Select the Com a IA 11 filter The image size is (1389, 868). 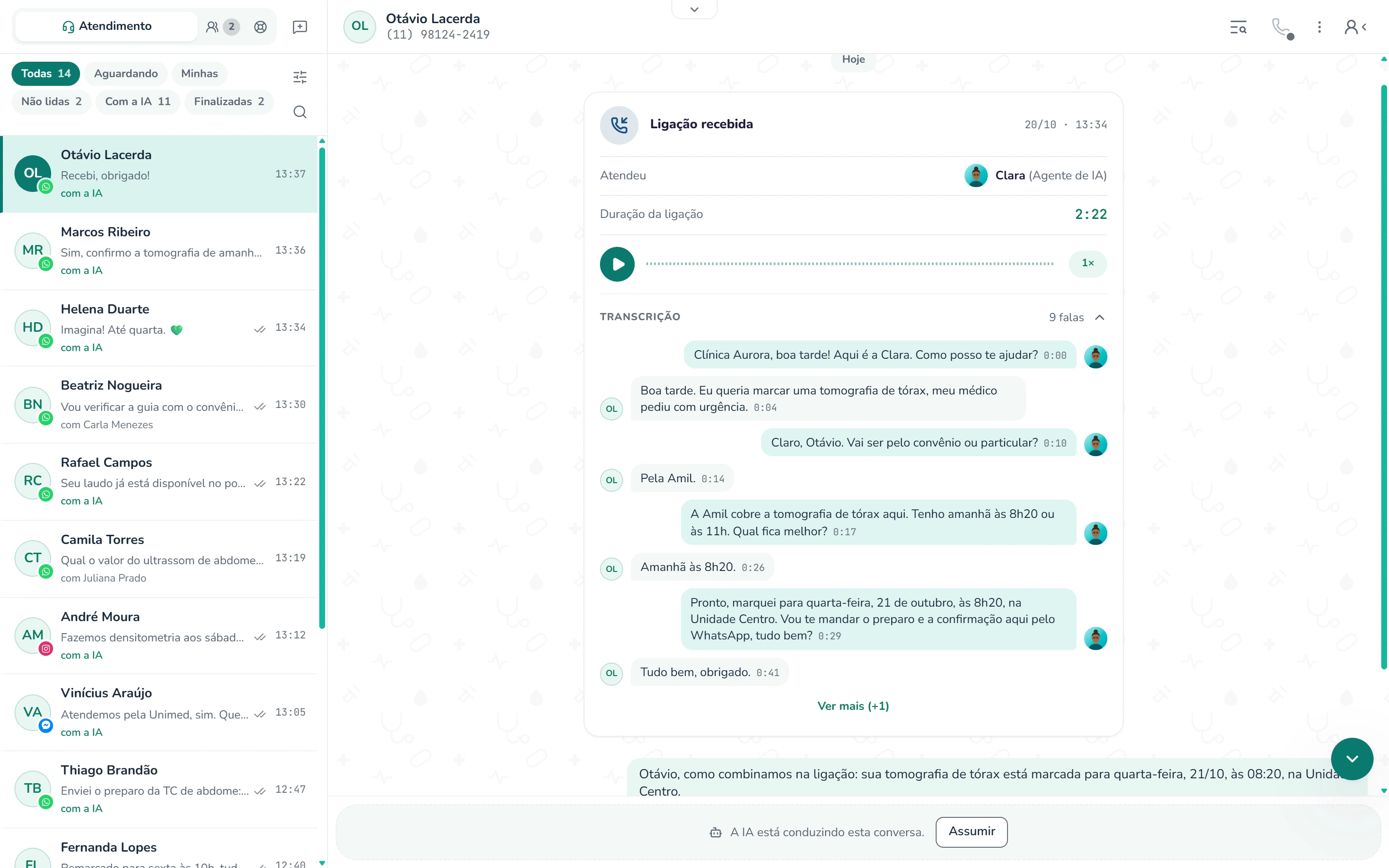pyautogui.click(x=138, y=102)
